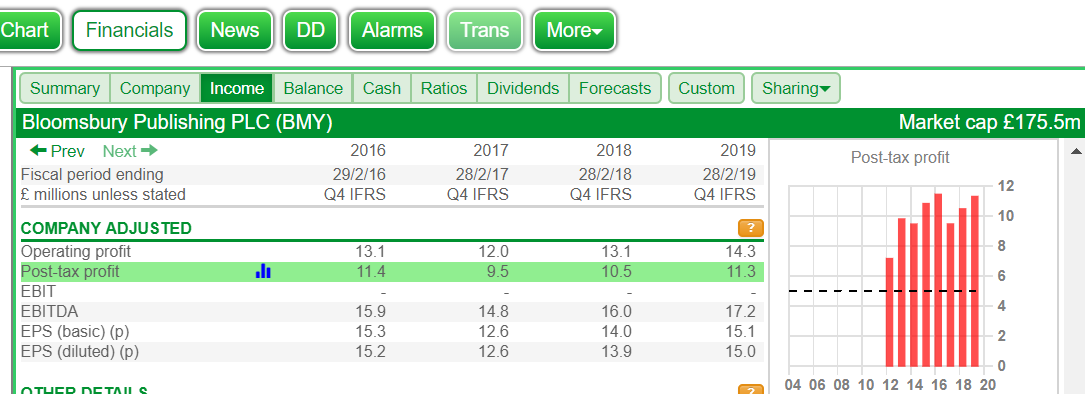
Task: Click the Trans button
Action: (x=484, y=30)
